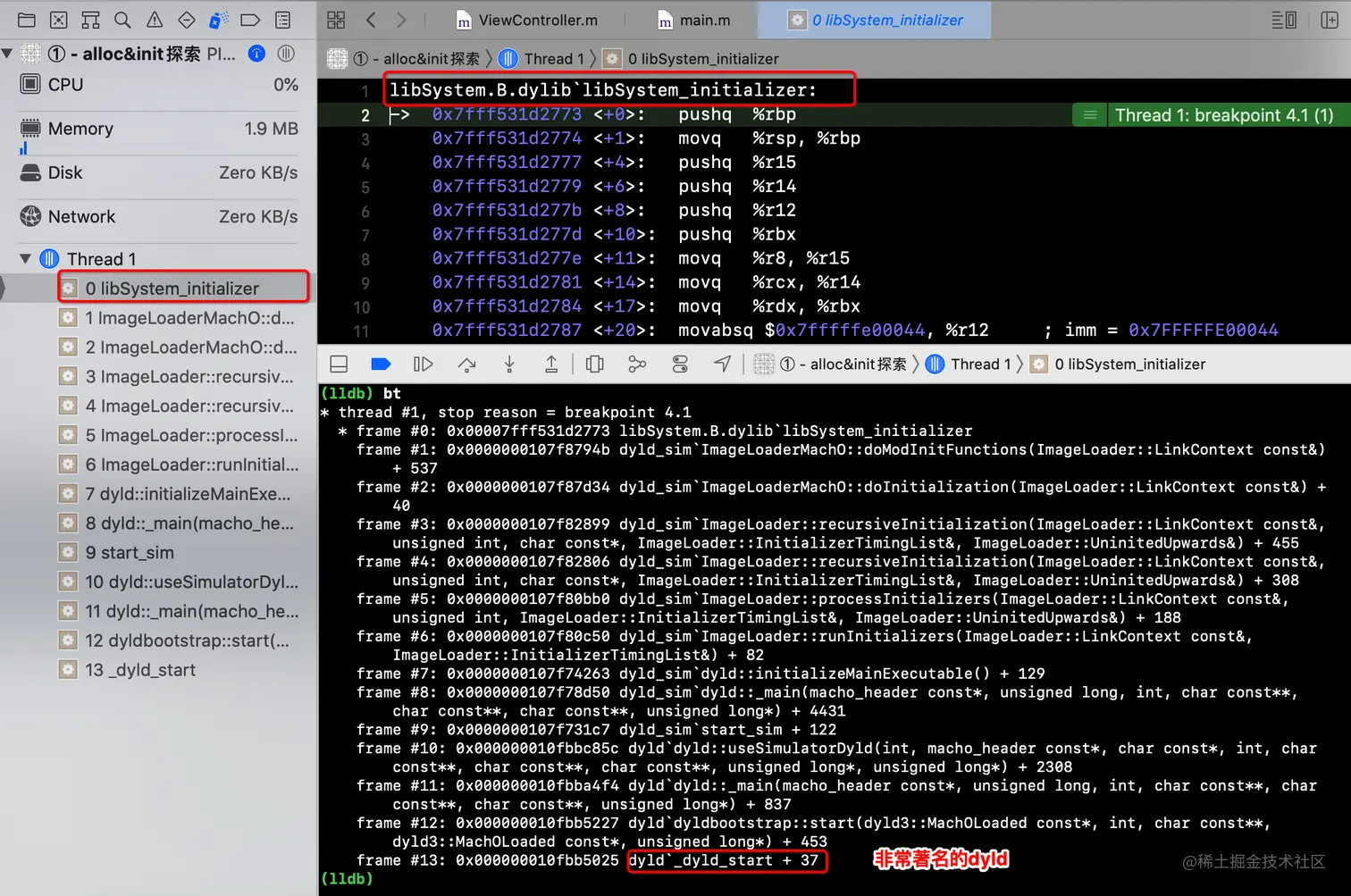Click the process info button
Image resolution: width=1351 pixels, height=896 pixels.
click(x=256, y=54)
